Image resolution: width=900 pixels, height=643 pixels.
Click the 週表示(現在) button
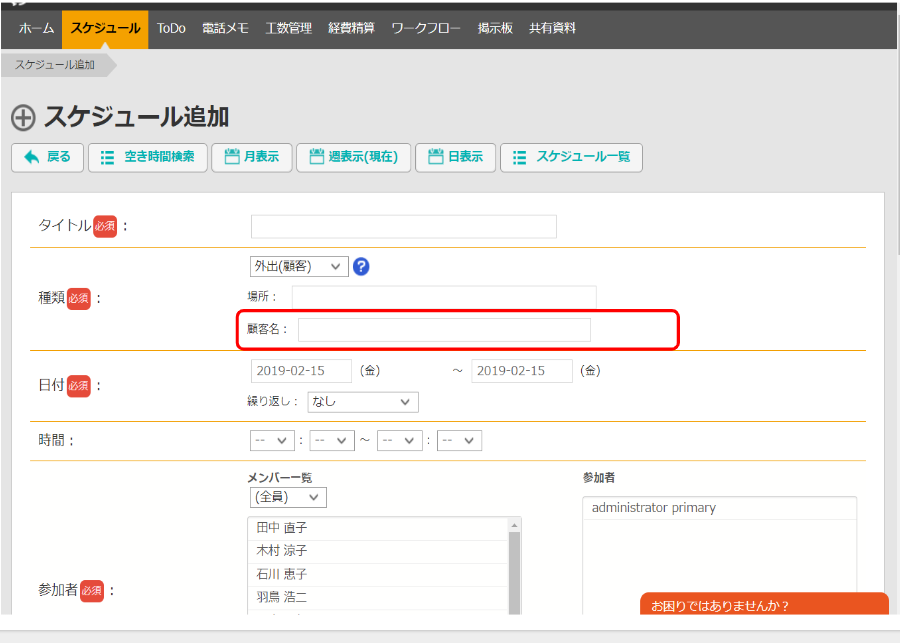tap(354, 157)
